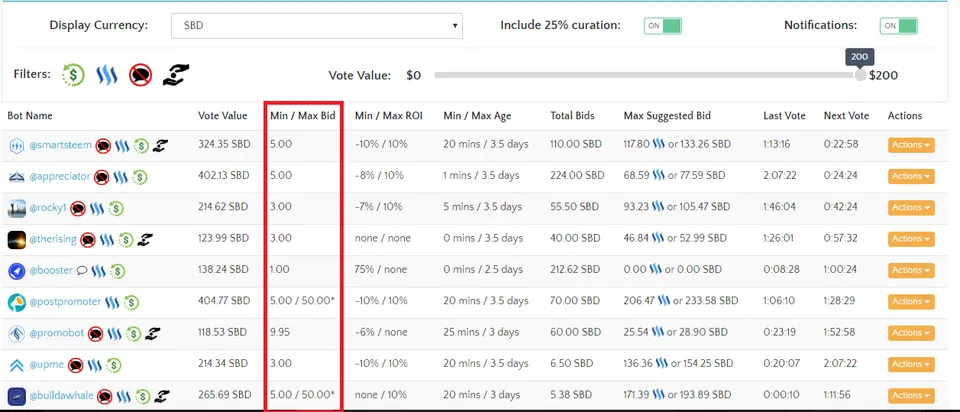Click the @smartsteem avatar icon

coord(17,146)
